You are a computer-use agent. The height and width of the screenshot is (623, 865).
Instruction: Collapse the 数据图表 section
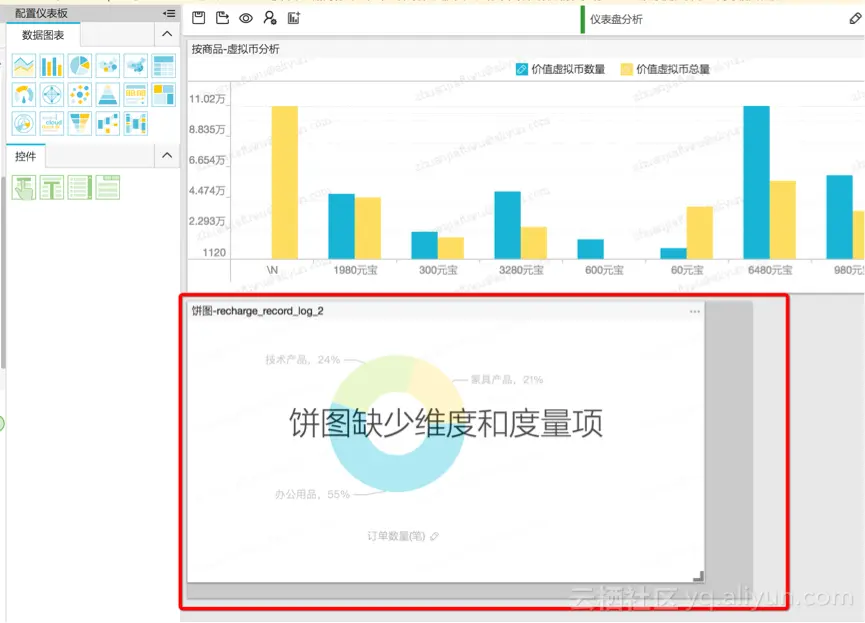(167, 34)
